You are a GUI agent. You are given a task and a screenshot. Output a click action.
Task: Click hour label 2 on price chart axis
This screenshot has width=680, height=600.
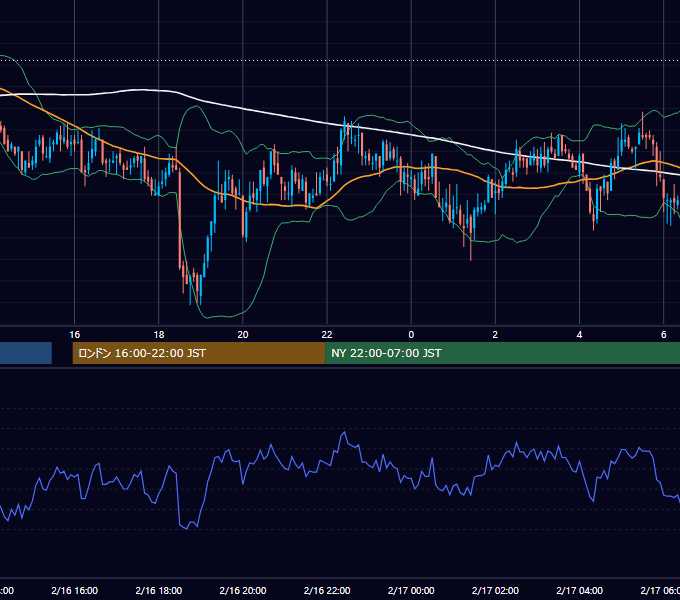coord(495,335)
